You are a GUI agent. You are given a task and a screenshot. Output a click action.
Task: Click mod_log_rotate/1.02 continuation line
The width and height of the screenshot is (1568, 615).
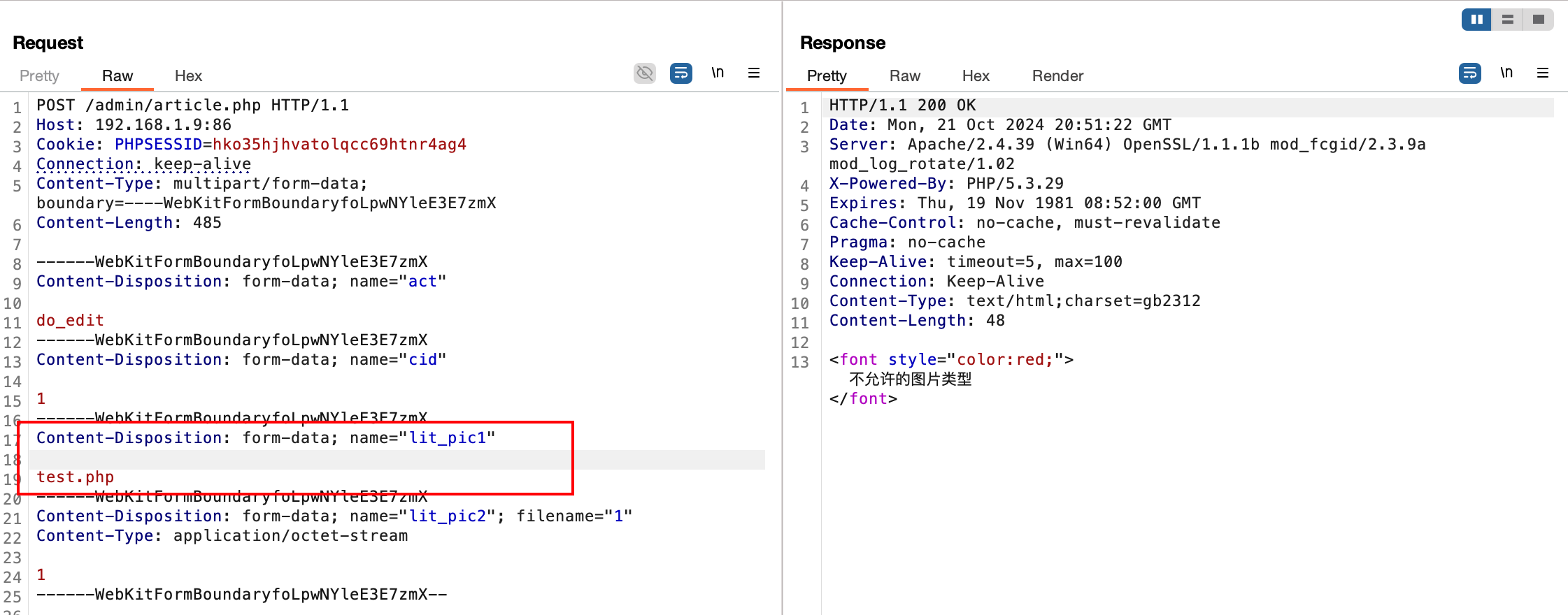point(922,164)
